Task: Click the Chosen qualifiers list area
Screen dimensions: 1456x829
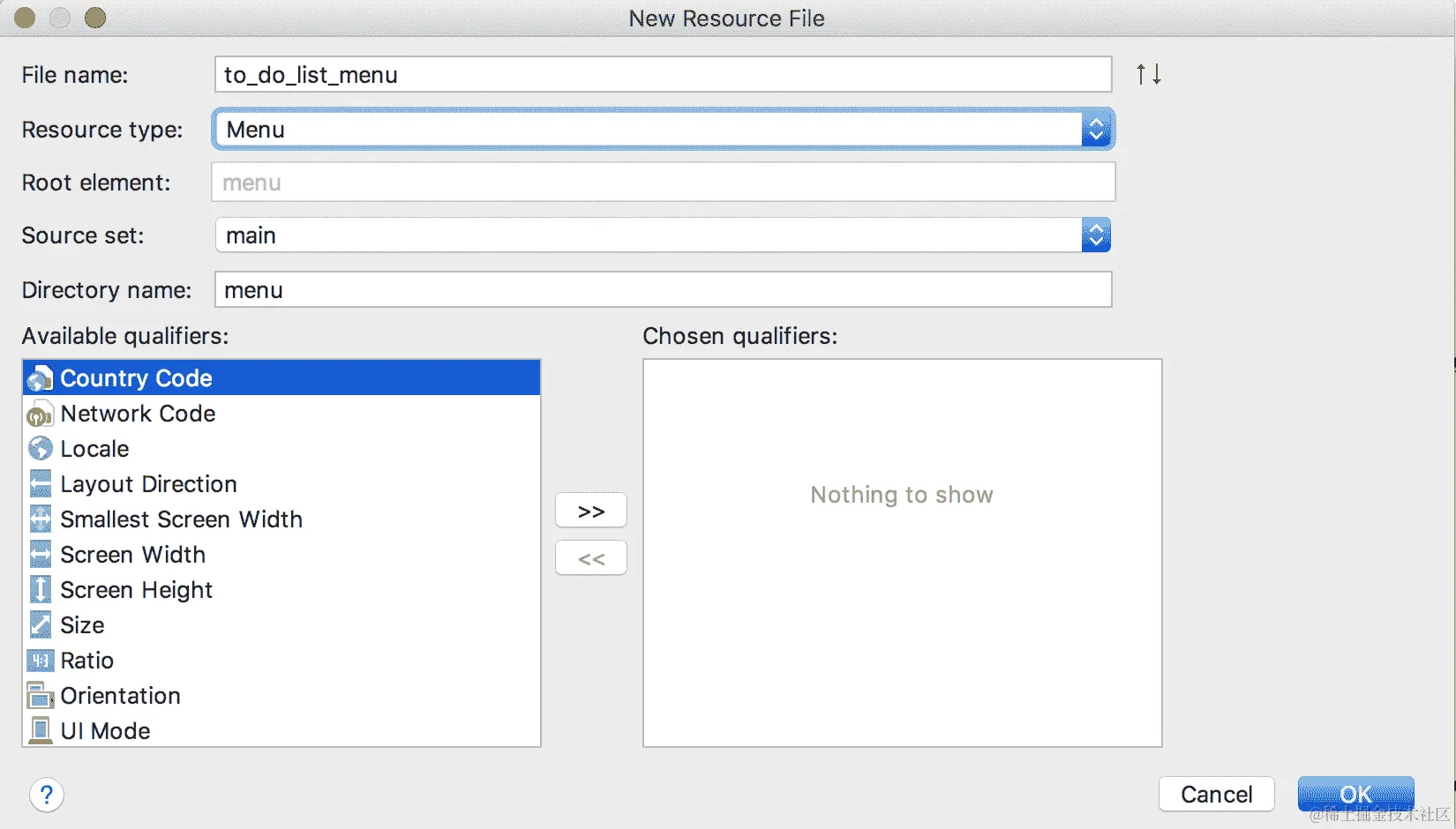Action: [902, 553]
